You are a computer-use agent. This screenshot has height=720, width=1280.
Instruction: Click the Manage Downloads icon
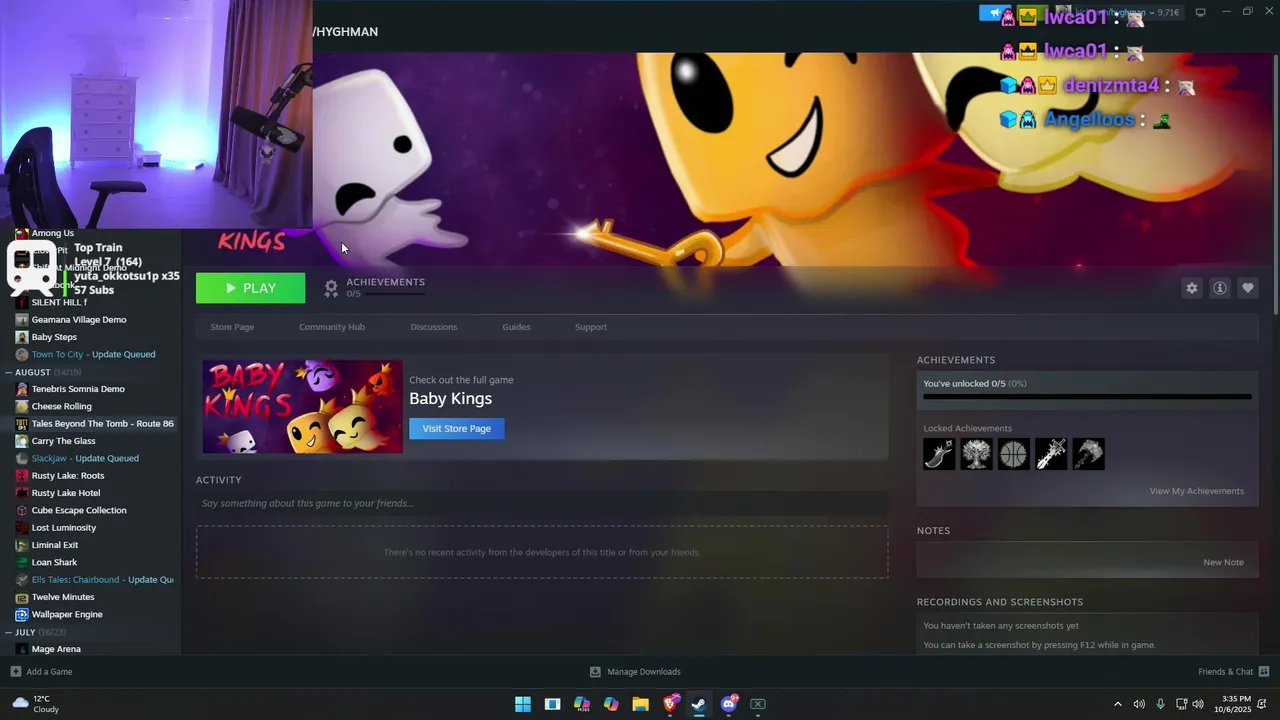tap(595, 672)
